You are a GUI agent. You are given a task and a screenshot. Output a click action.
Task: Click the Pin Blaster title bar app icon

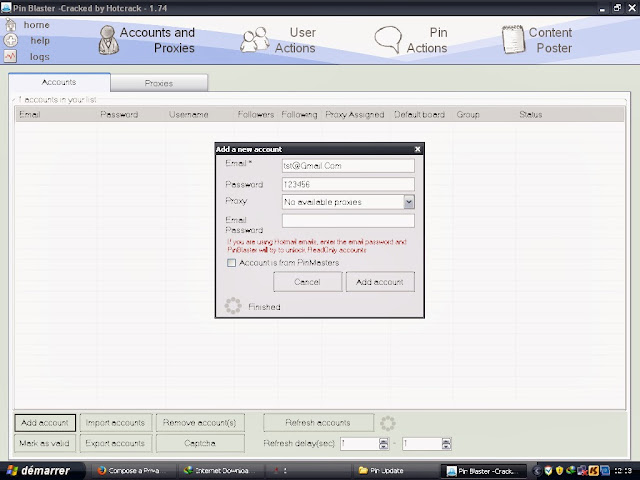coord(6,8)
